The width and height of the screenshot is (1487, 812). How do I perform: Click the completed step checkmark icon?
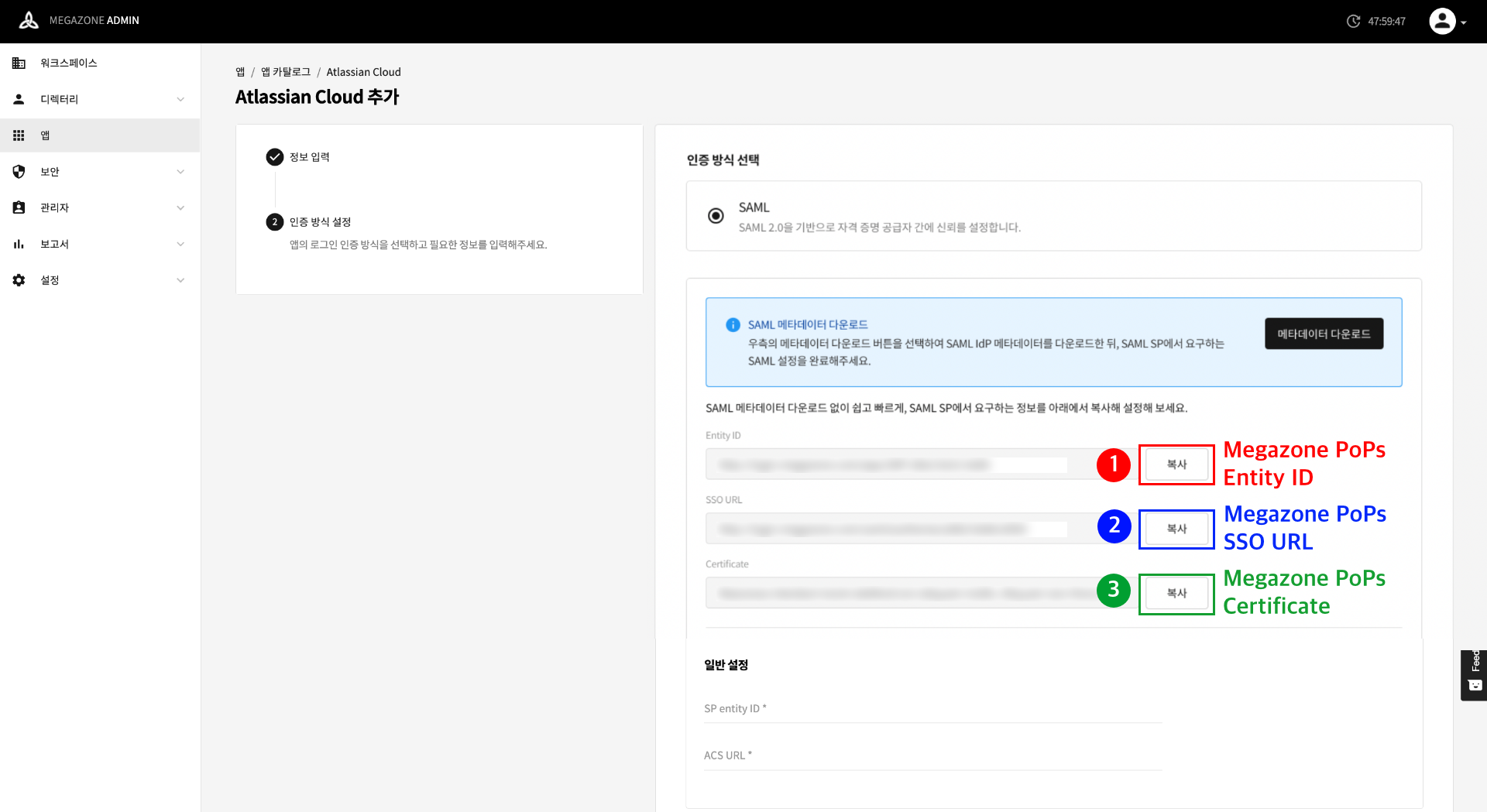point(275,157)
